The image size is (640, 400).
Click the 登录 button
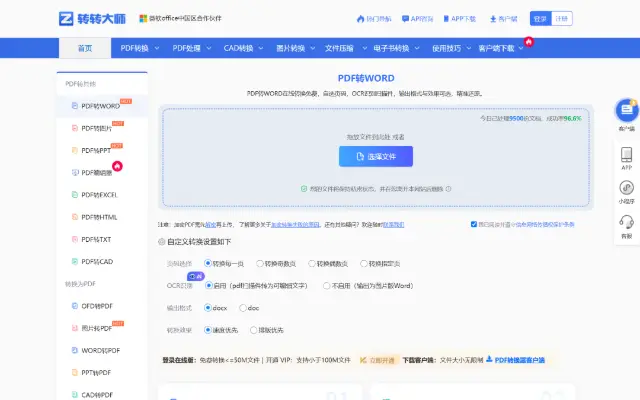[x=540, y=19]
